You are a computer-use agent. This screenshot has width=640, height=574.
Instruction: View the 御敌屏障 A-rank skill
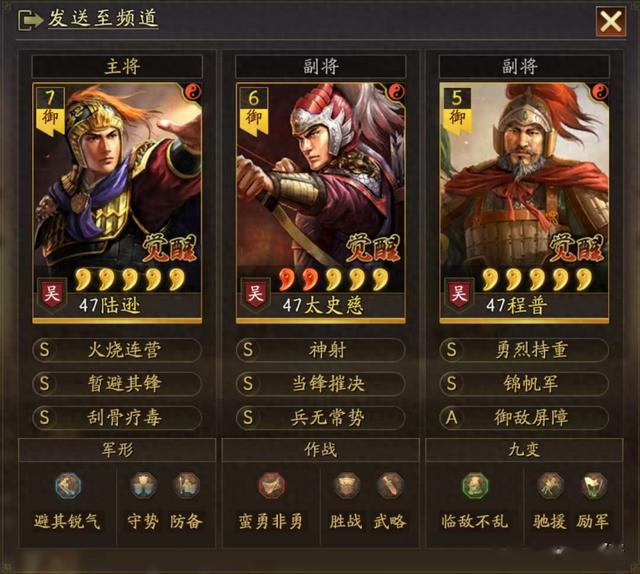[524, 418]
